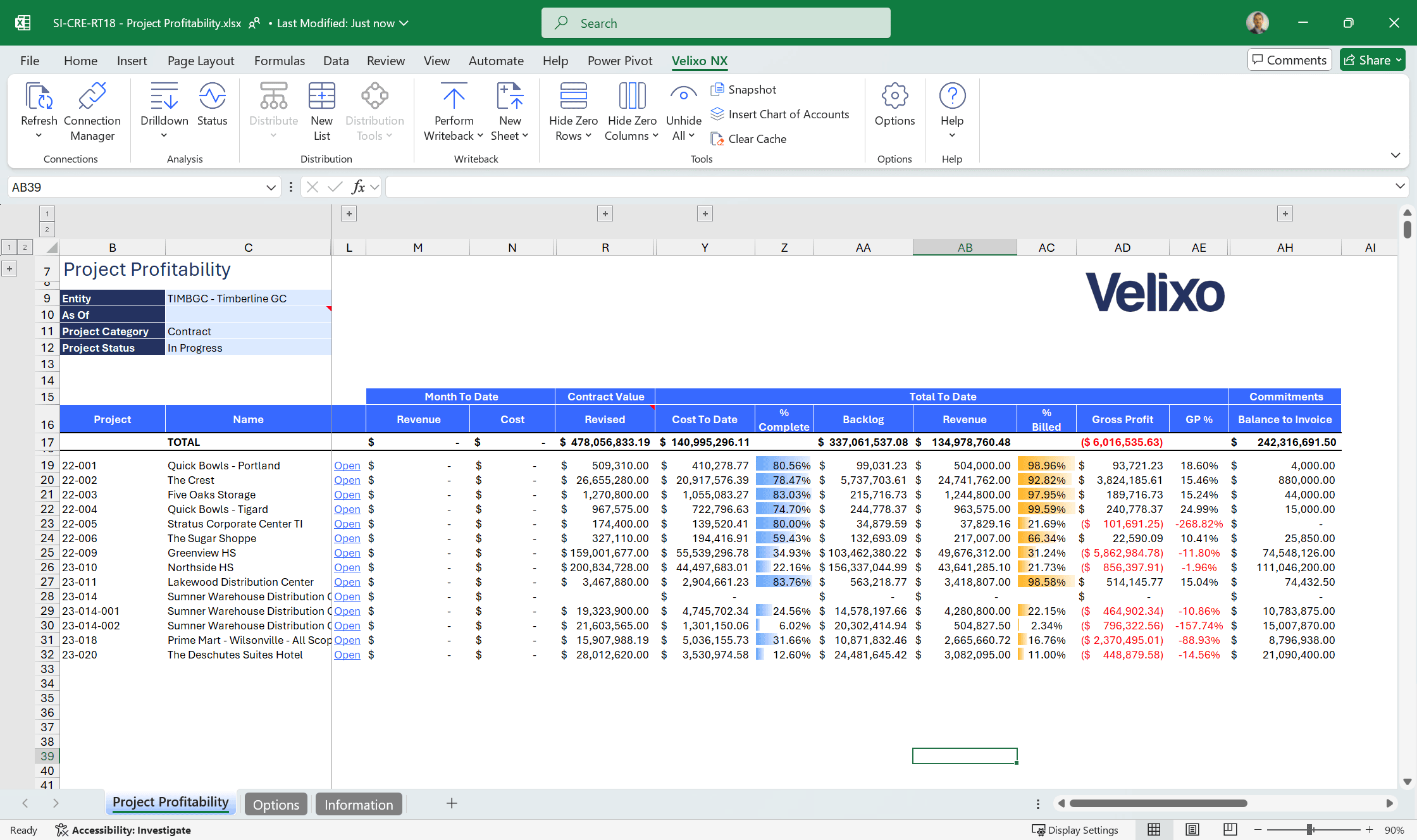Click the zoom in plus button
Viewport: 1417px width, 840px height.
[x=1369, y=830]
